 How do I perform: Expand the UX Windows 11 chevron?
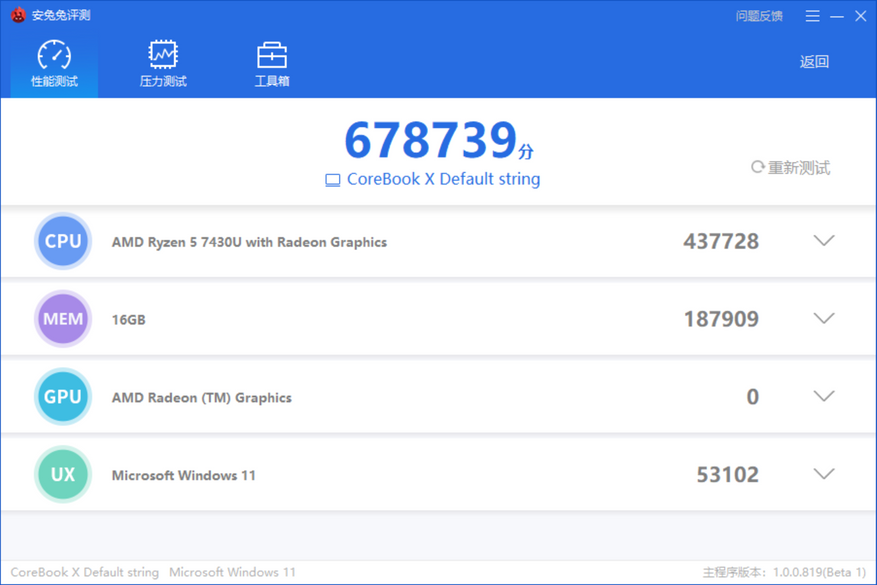(824, 474)
